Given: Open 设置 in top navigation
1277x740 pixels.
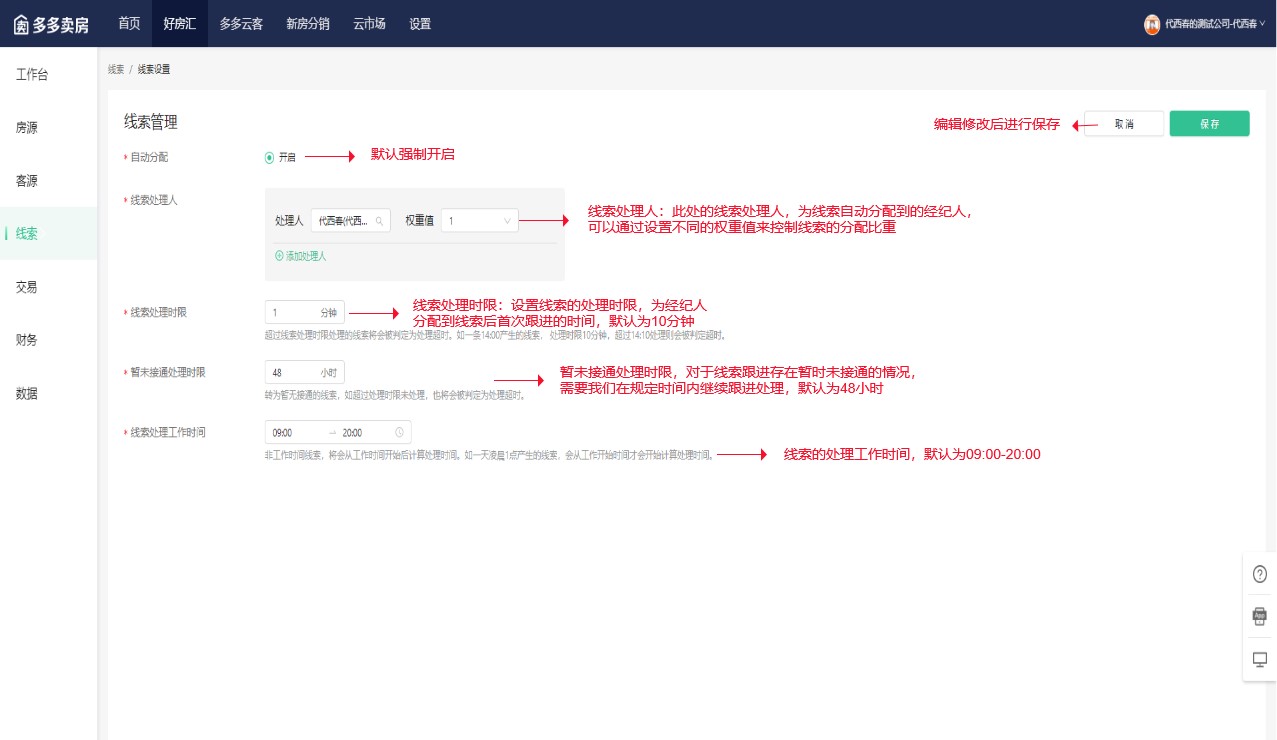Looking at the screenshot, I should 420,23.
